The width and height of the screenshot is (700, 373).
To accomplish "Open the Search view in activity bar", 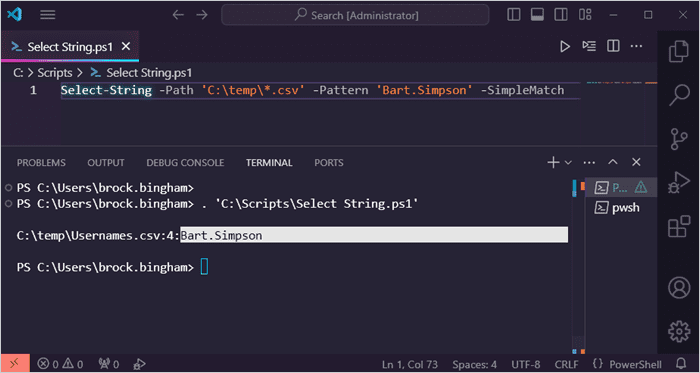I will (679, 95).
